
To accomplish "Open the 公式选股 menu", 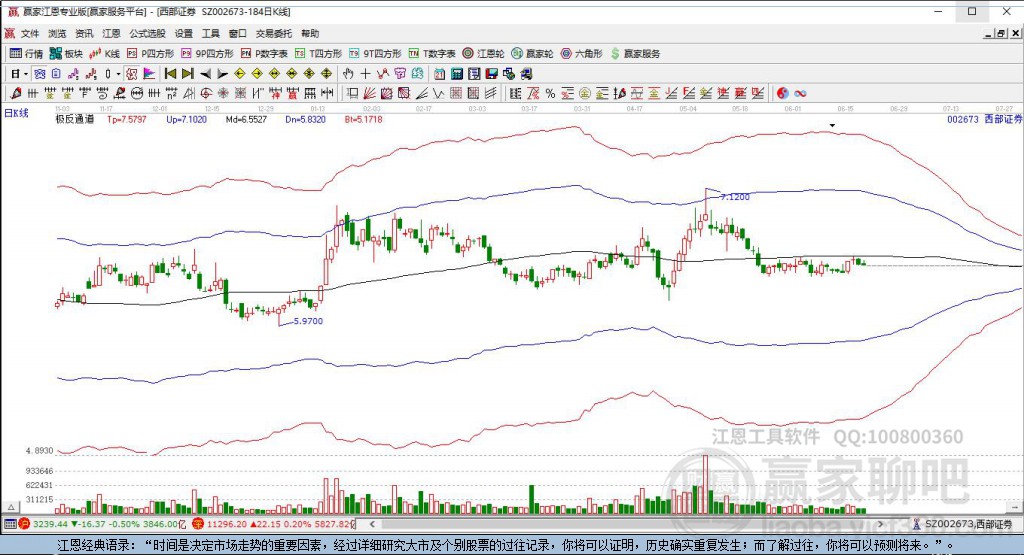I will pyautogui.click(x=147, y=33).
